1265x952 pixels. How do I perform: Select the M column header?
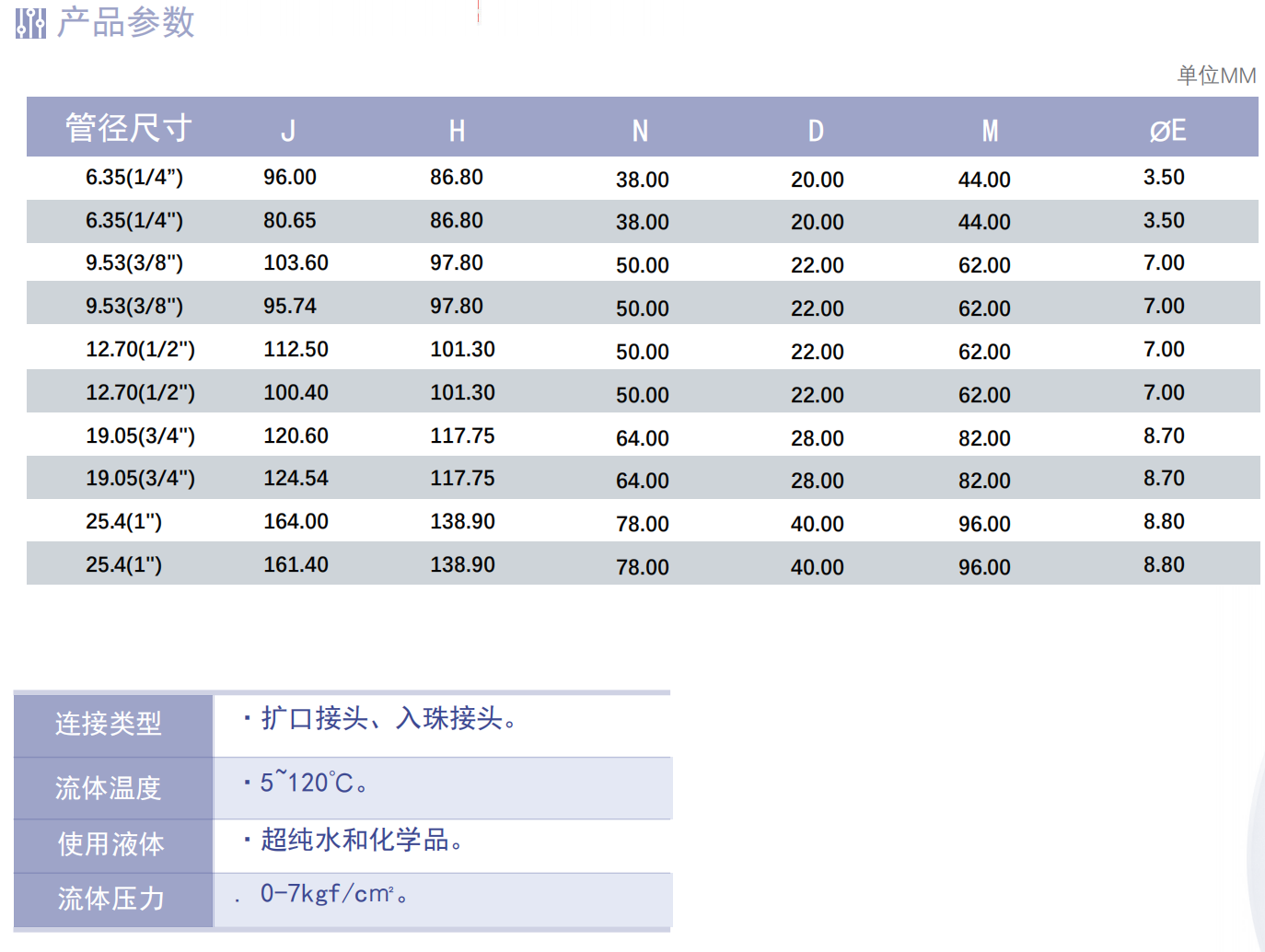tap(990, 131)
